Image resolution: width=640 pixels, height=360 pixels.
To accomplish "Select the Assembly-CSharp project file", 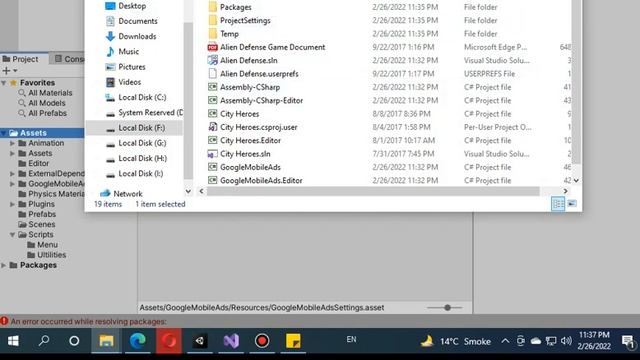I will pyautogui.click(x=250, y=87).
